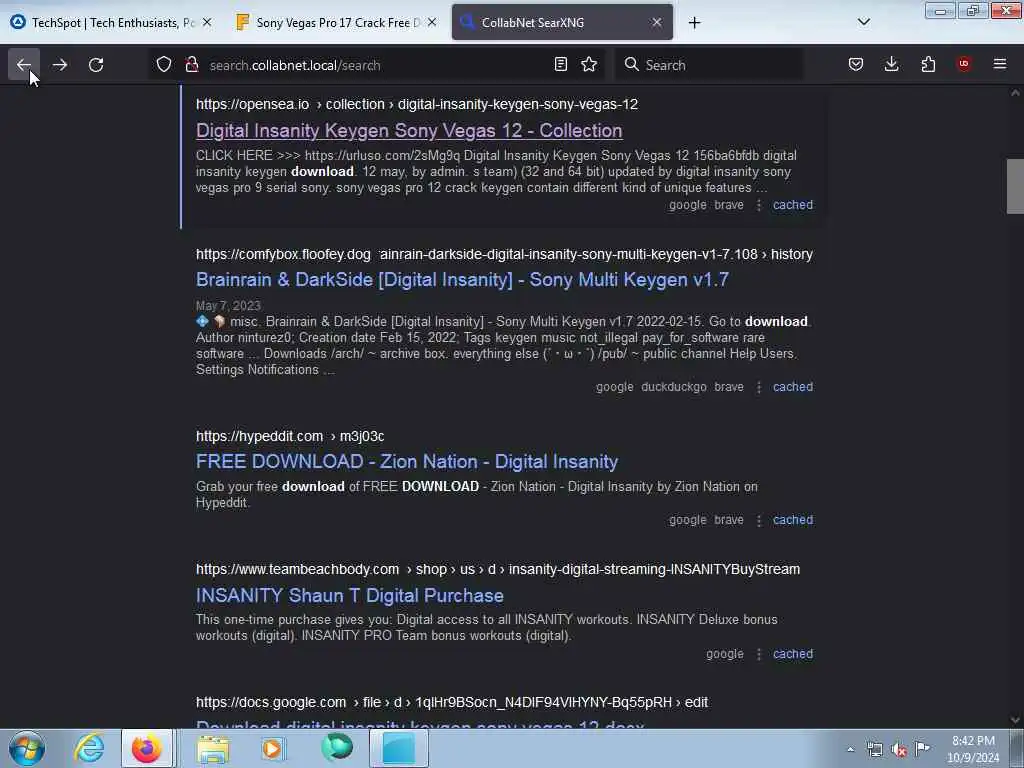The height and width of the screenshot is (768, 1024).
Task: Close the Sony Vegas Pro 17 tab
Action: pyautogui.click(x=432, y=22)
